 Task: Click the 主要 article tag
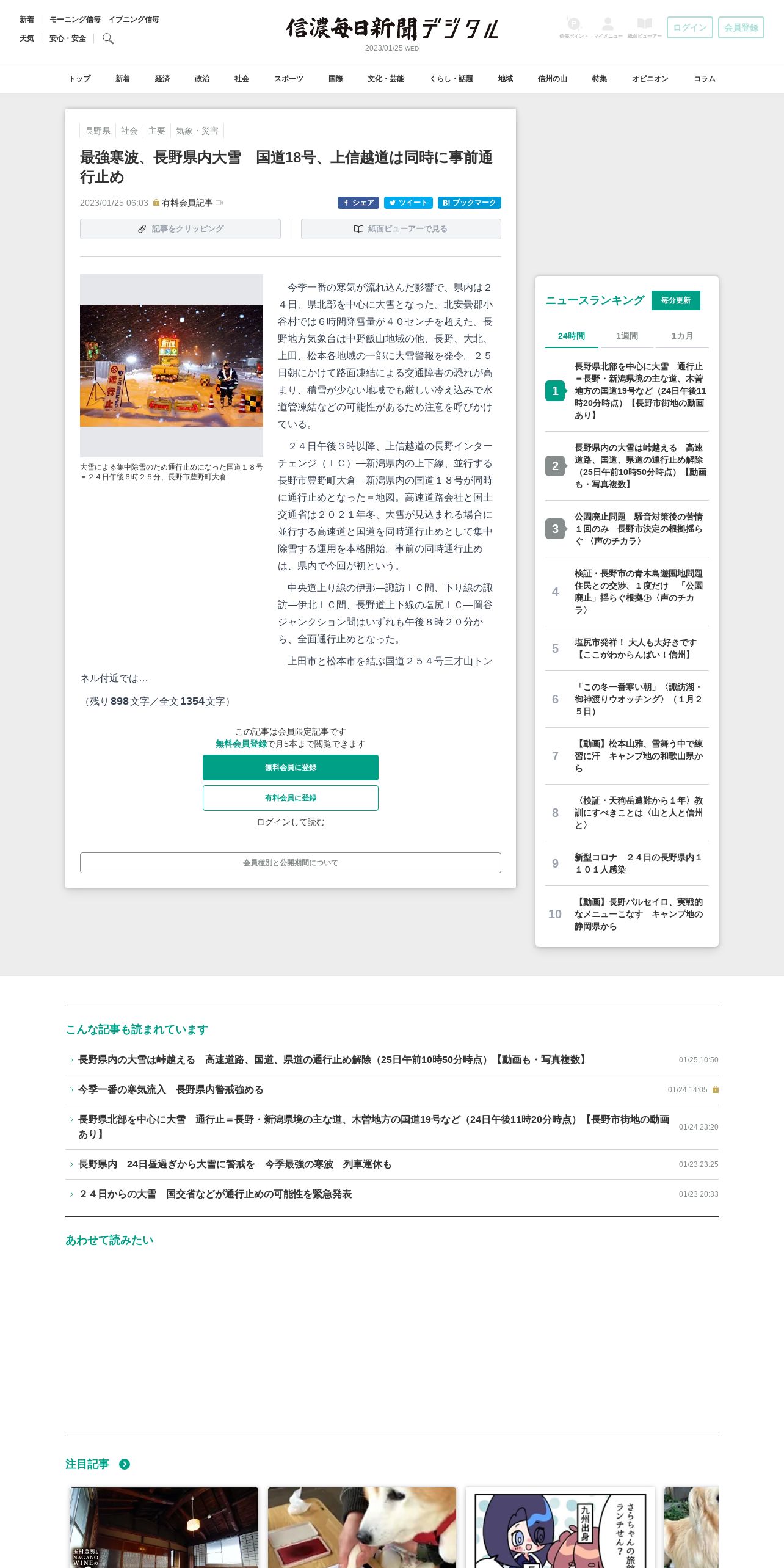[x=157, y=131]
